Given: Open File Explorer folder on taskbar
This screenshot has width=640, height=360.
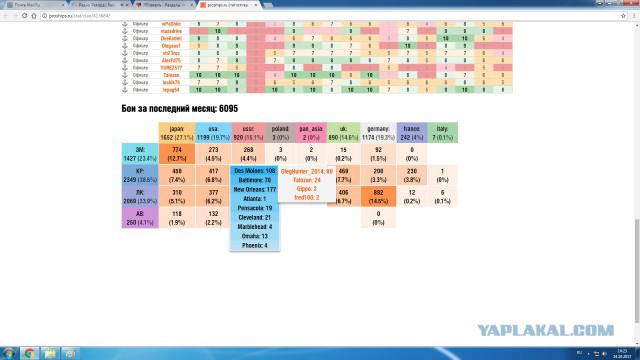Looking at the screenshot, I should coord(50,353).
